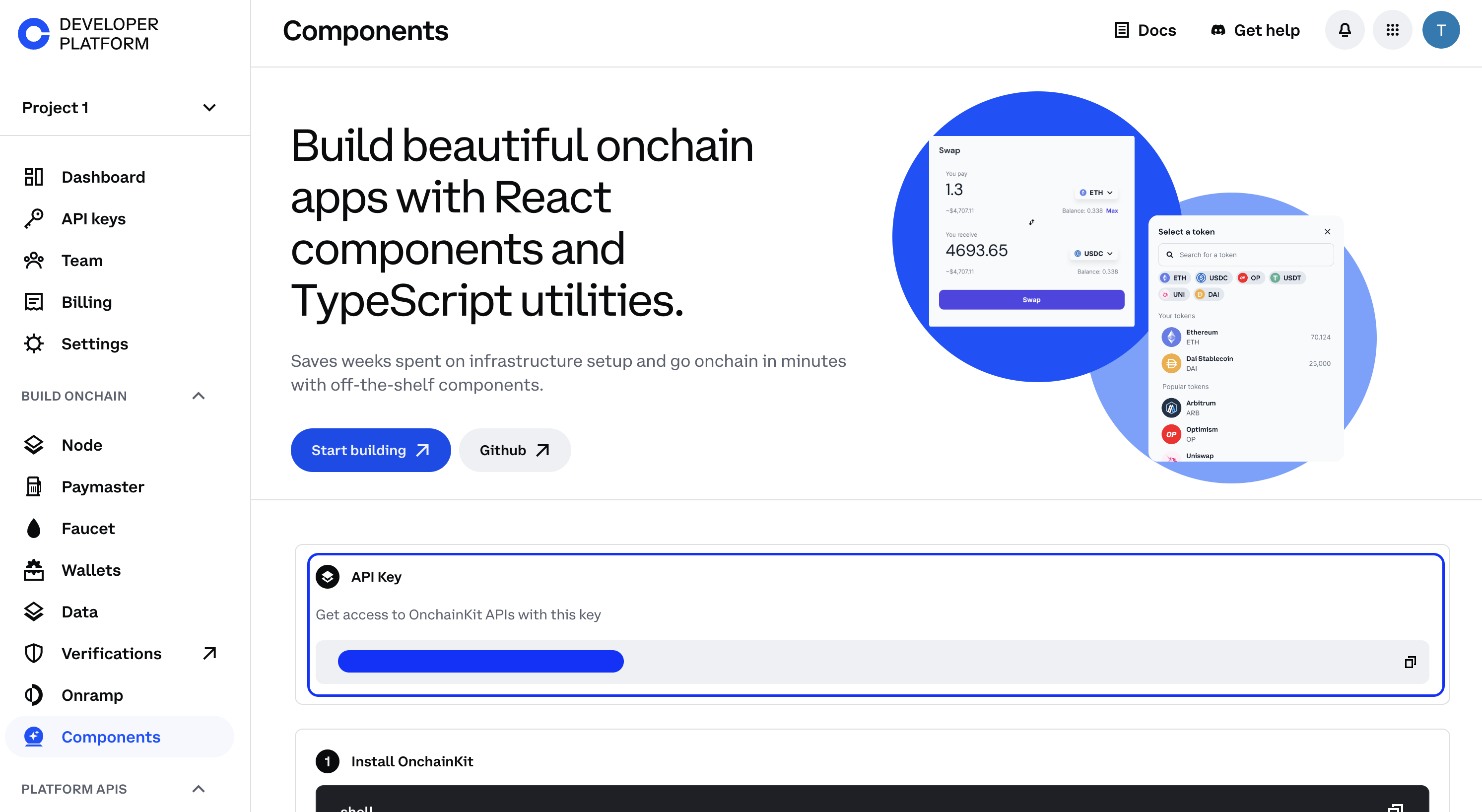
Task: Select the Team menu item
Action: click(82, 260)
